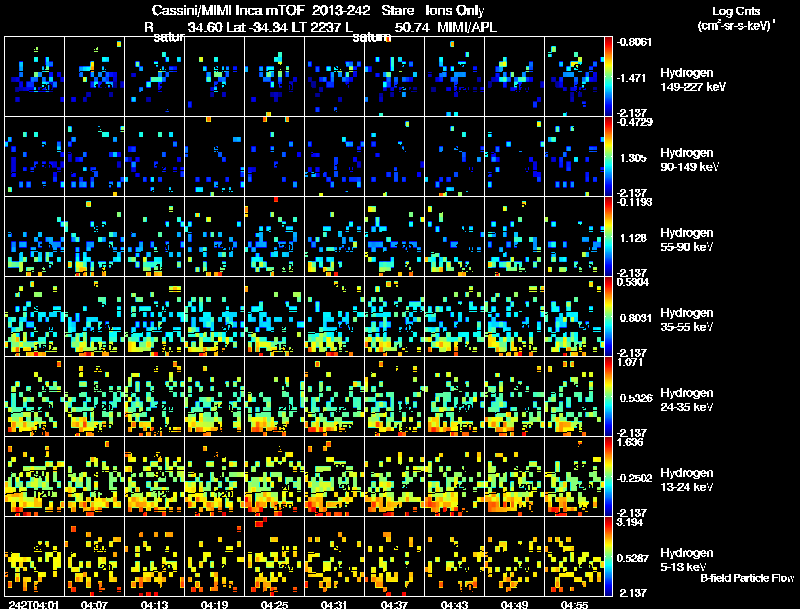Click the '04:13' time axis label
The width and height of the screenshot is (800, 609).
click(154, 604)
